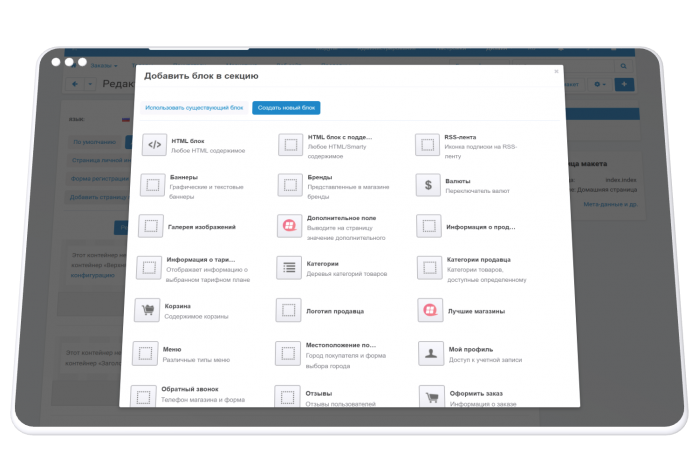The width and height of the screenshot is (700, 466).
Task: Click the Переключатель валют description
Action: coord(477,191)
